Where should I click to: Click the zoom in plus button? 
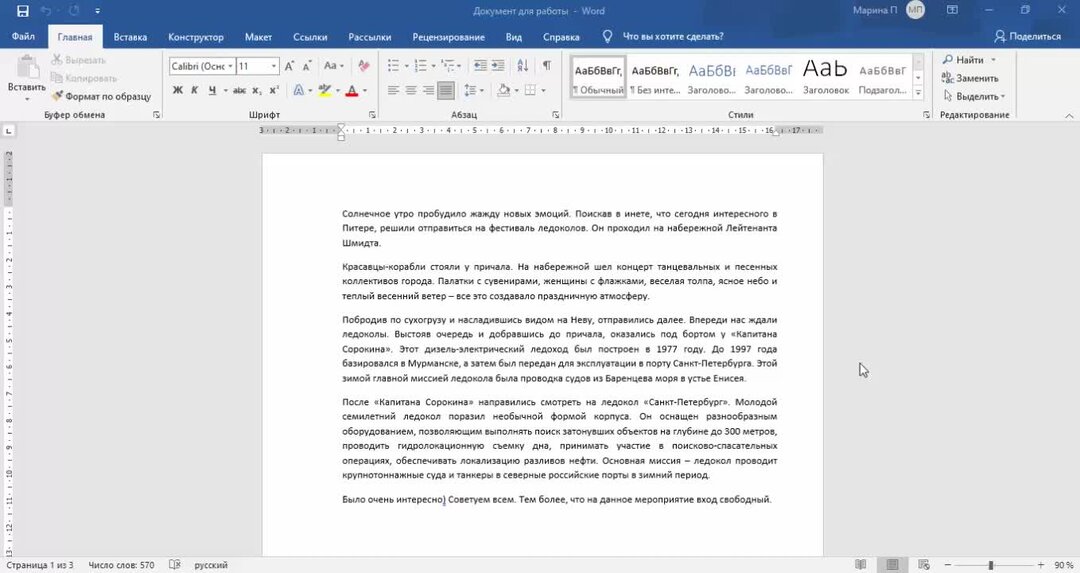coord(1041,565)
